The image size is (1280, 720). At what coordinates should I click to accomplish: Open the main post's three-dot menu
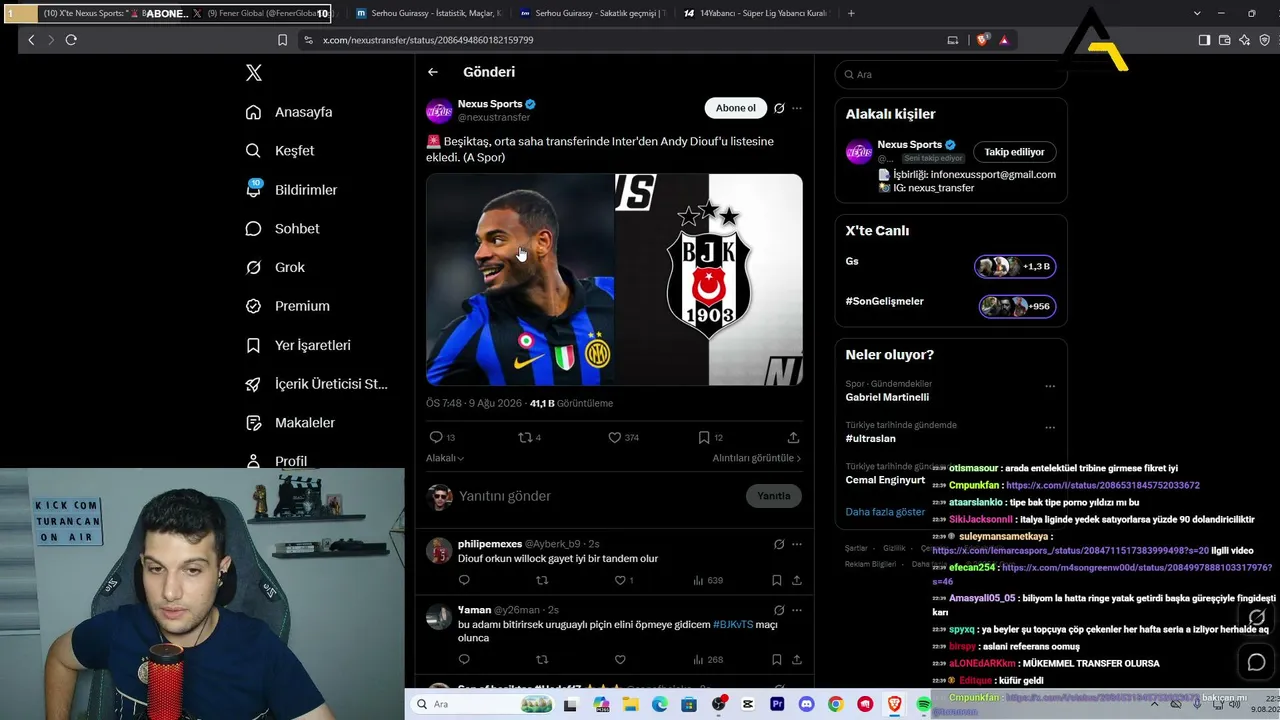point(797,108)
